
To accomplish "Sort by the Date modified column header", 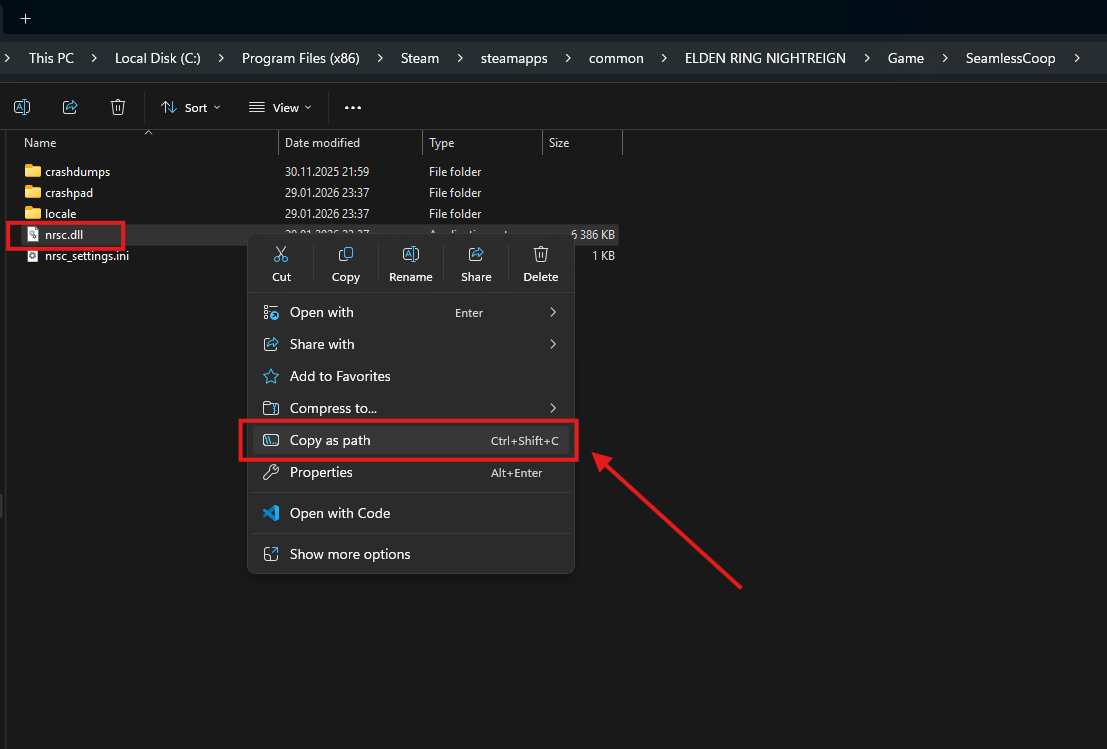I will [322, 143].
